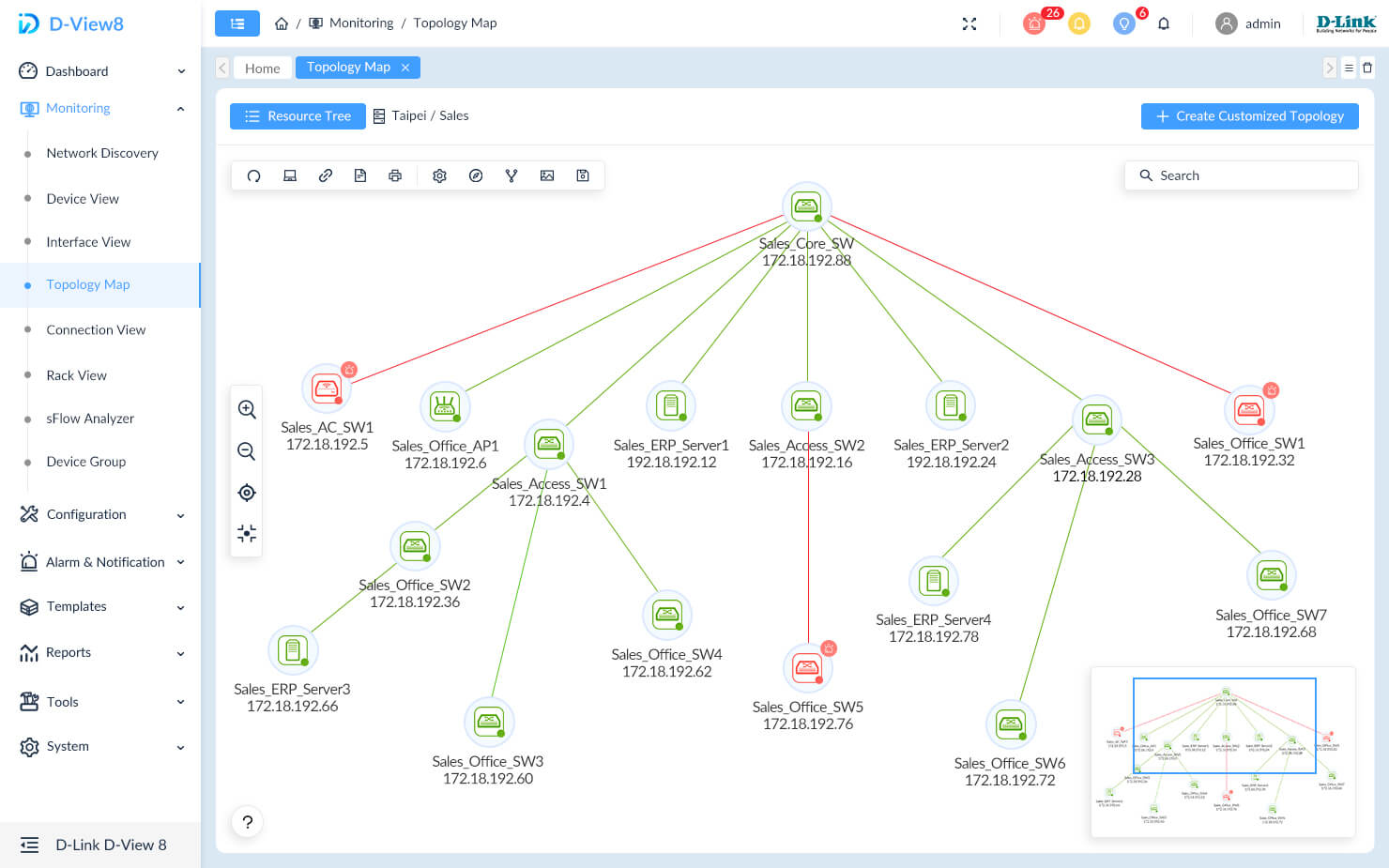Image resolution: width=1389 pixels, height=868 pixels.
Task: Click the help question mark button
Action: click(x=247, y=822)
